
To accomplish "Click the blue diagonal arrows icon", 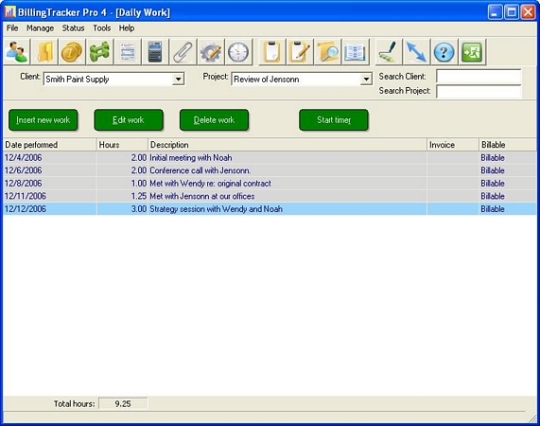I will point(416,52).
